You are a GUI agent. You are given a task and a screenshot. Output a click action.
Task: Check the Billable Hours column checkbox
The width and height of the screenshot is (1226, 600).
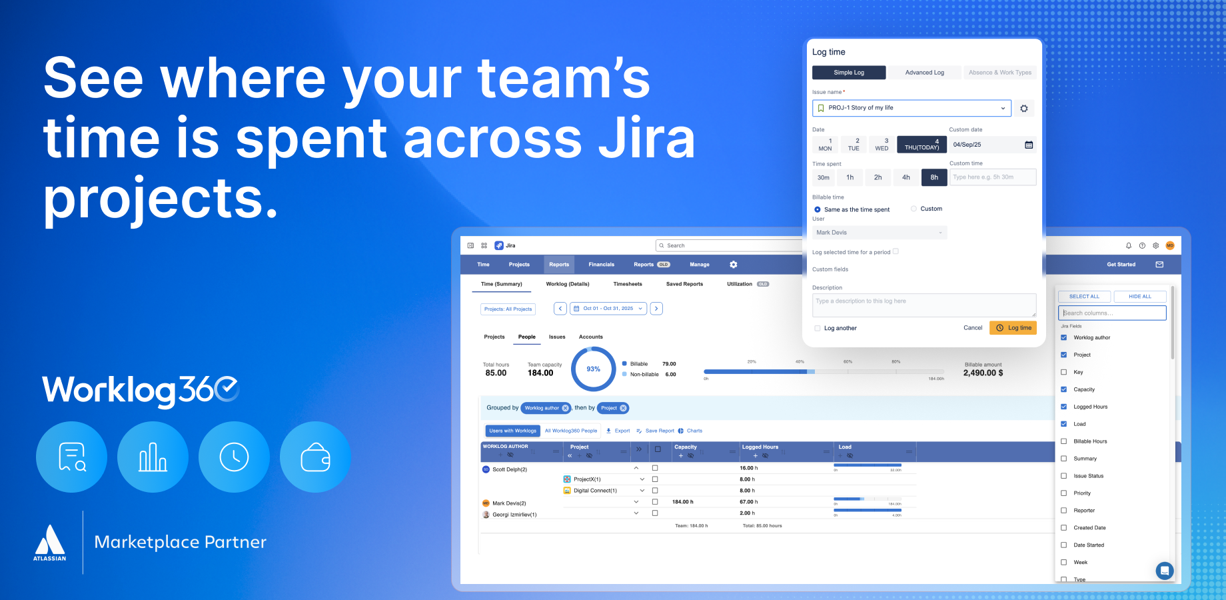tap(1064, 441)
